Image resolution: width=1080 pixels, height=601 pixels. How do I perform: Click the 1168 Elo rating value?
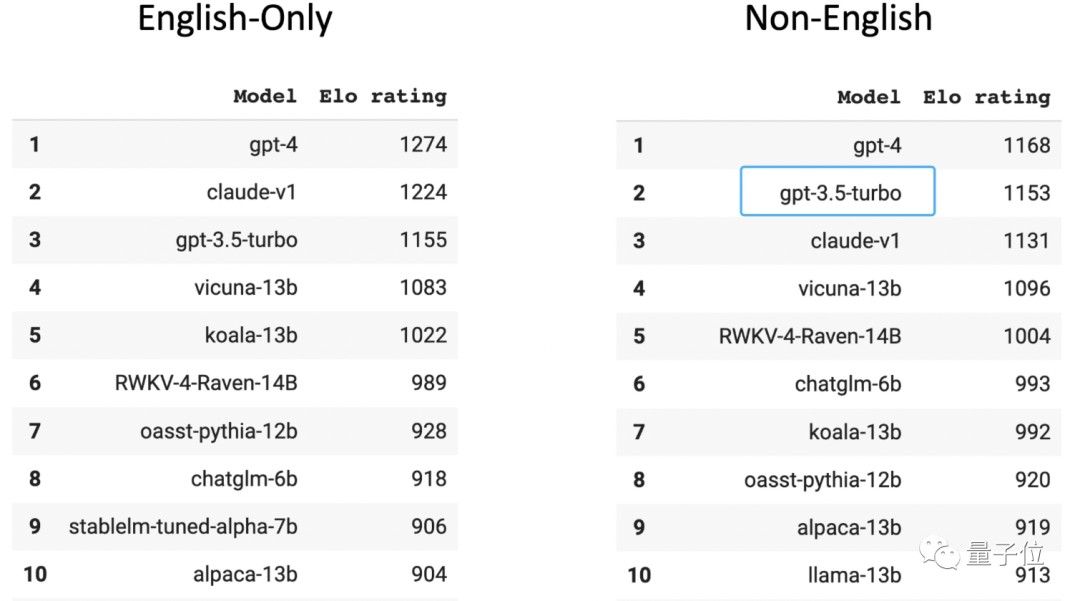[1027, 145]
